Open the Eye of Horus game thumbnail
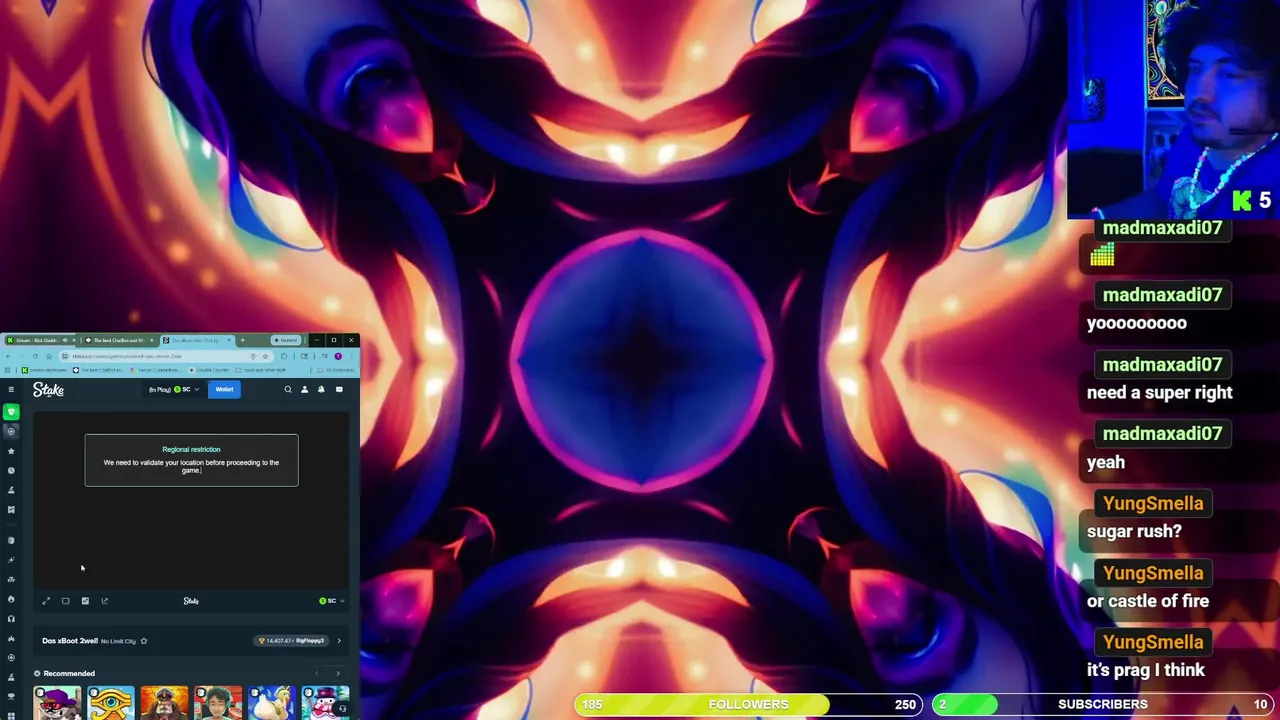 [x=111, y=703]
